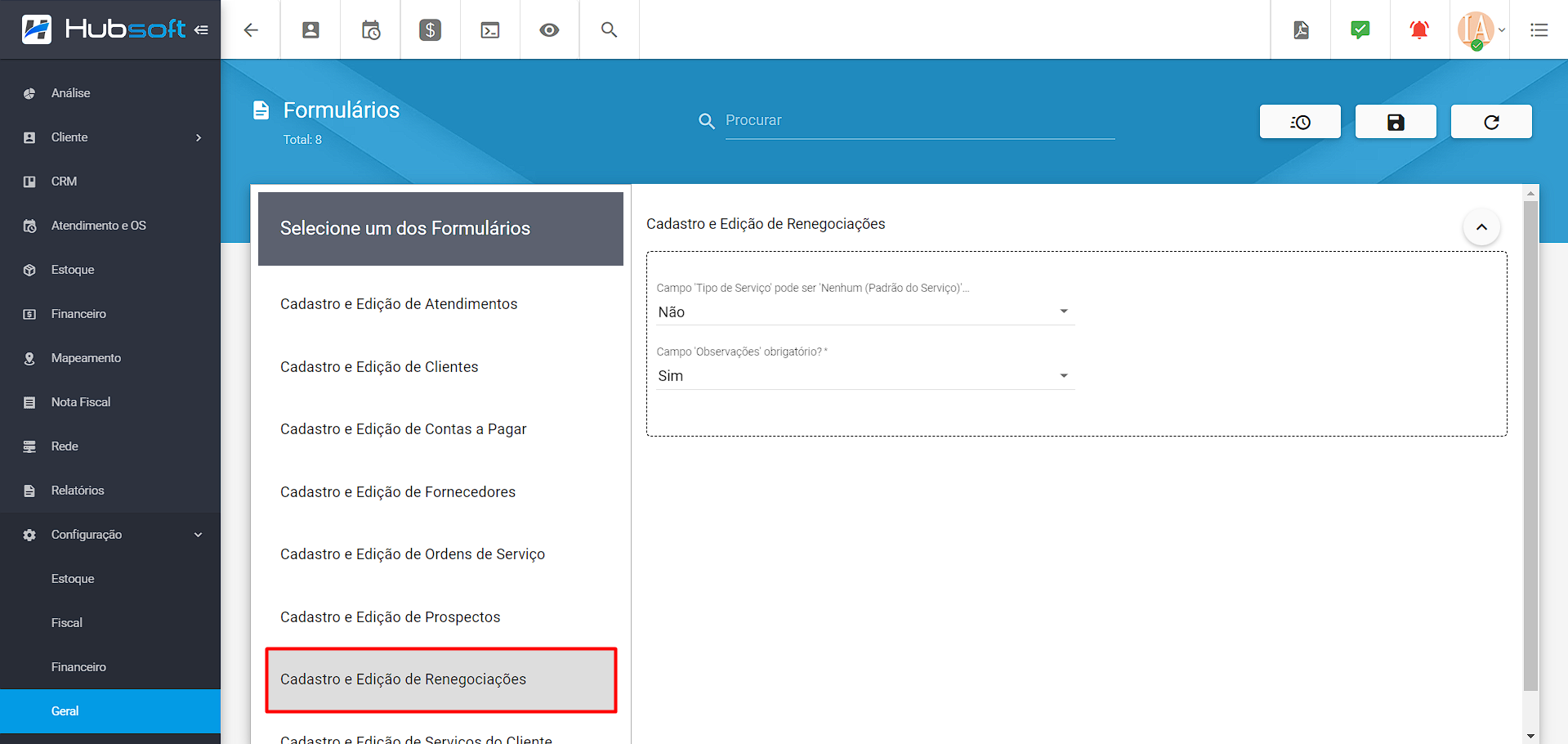This screenshot has width=1568, height=744.
Task: Open the PDF document icon
Action: pos(1301,30)
